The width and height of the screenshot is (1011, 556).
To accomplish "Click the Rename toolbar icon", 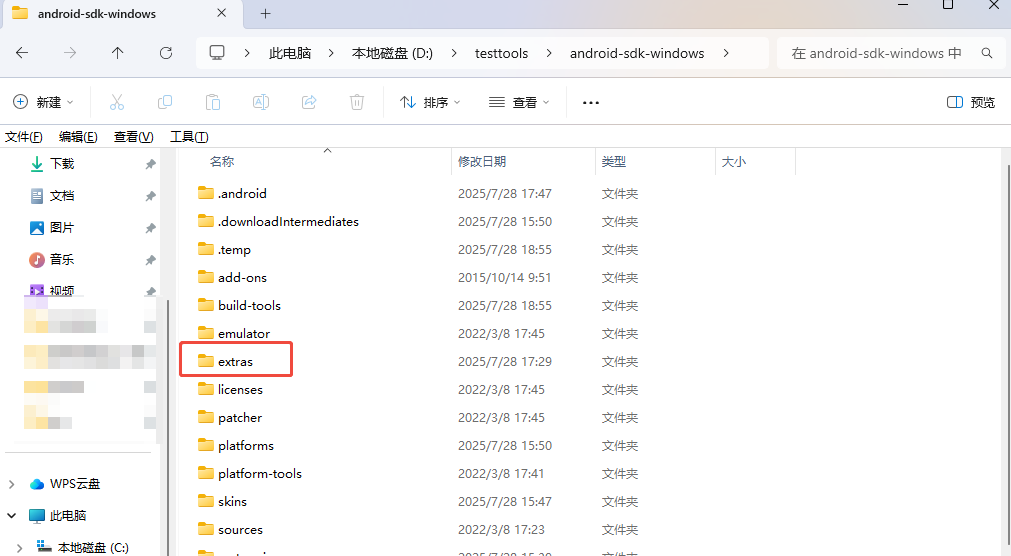I will click(261, 102).
